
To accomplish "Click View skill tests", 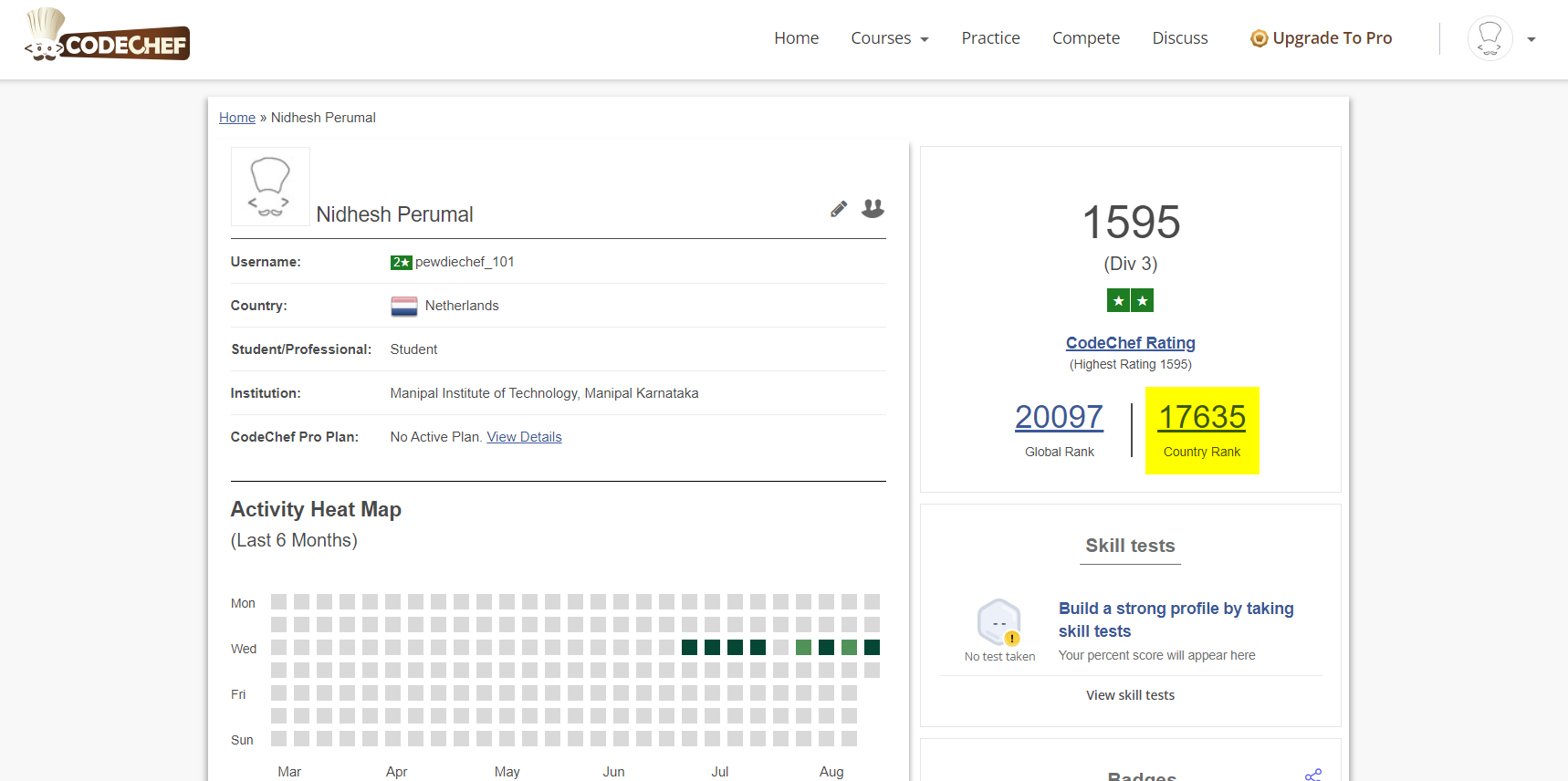I will (1130, 695).
